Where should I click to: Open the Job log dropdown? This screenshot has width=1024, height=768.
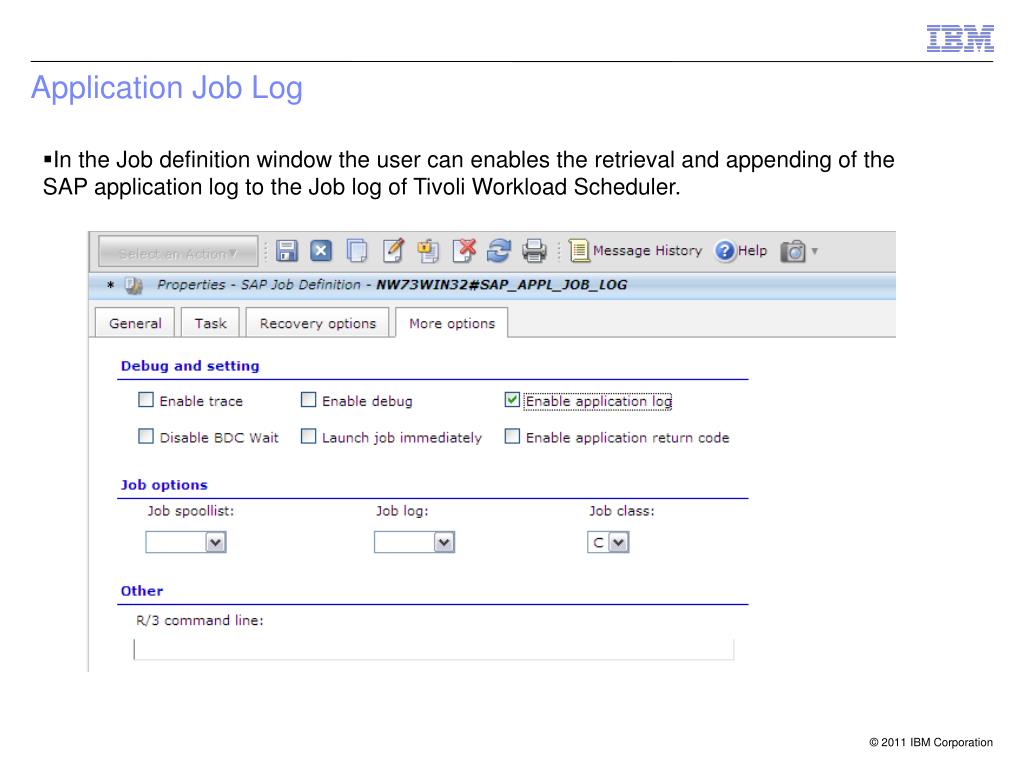click(x=444, y=542)
